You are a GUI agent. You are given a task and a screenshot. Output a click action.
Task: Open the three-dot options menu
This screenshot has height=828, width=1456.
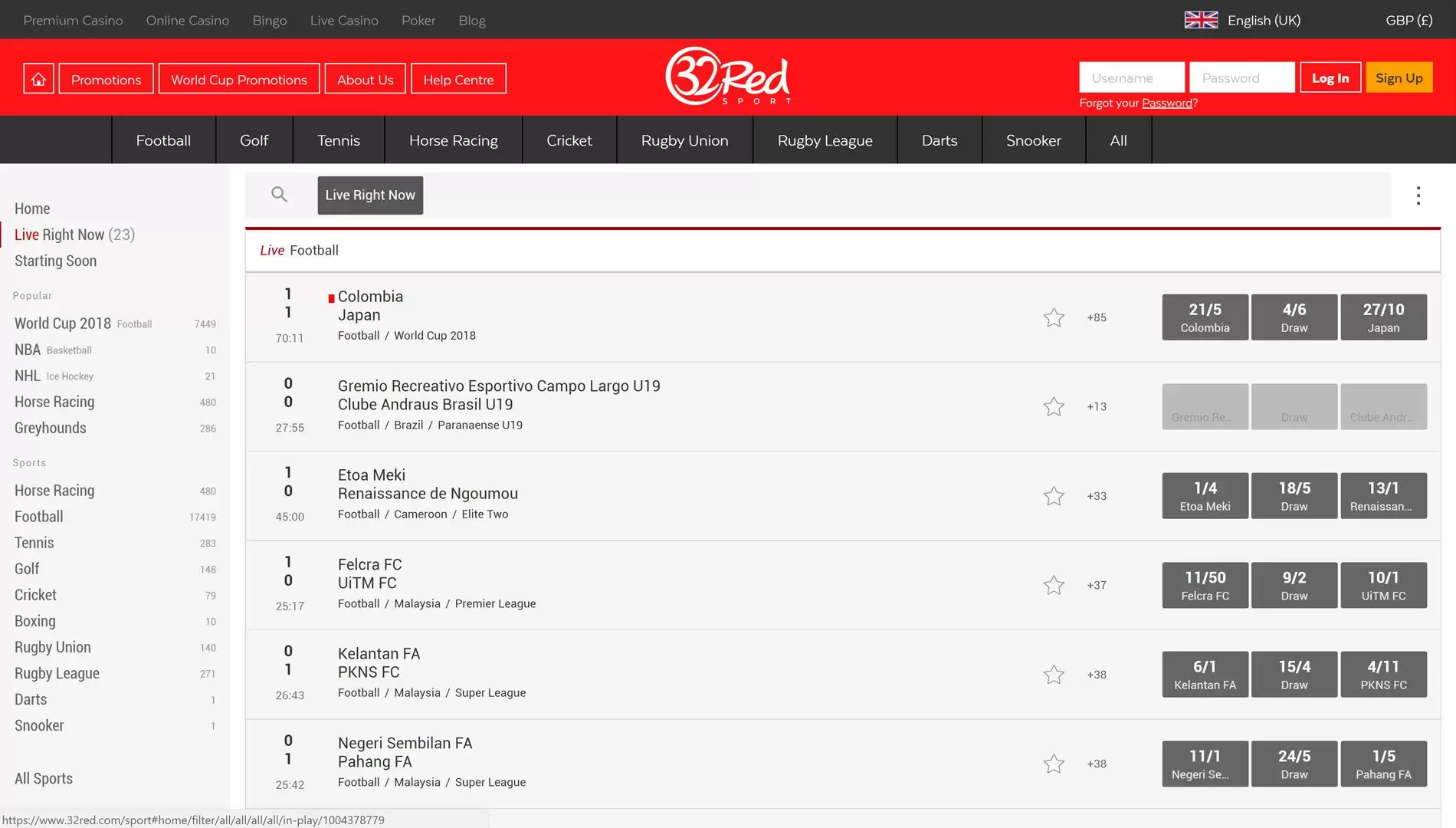(x=1418, y=195)
